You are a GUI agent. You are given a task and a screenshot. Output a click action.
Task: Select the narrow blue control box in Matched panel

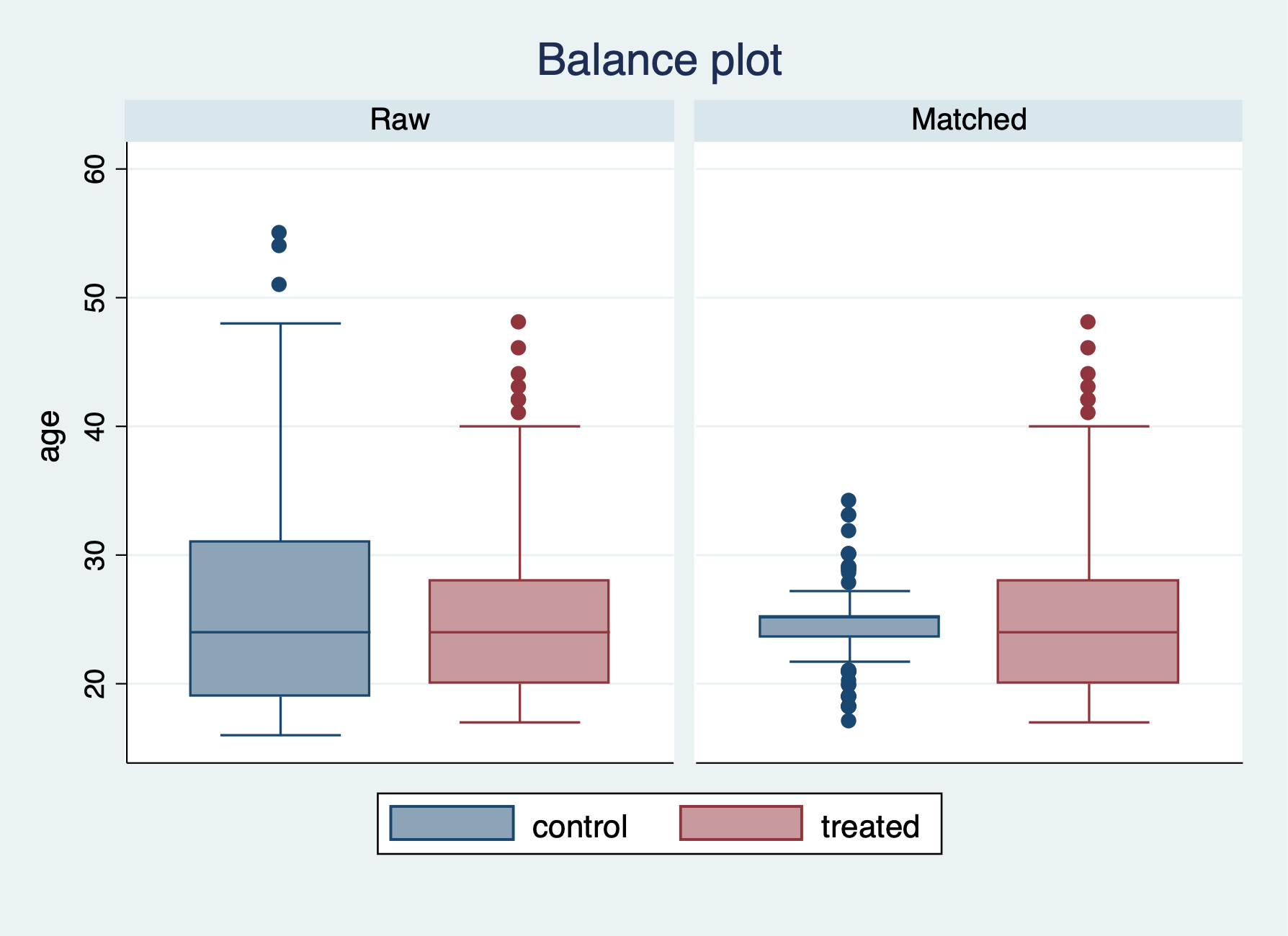tap(849, 626)
